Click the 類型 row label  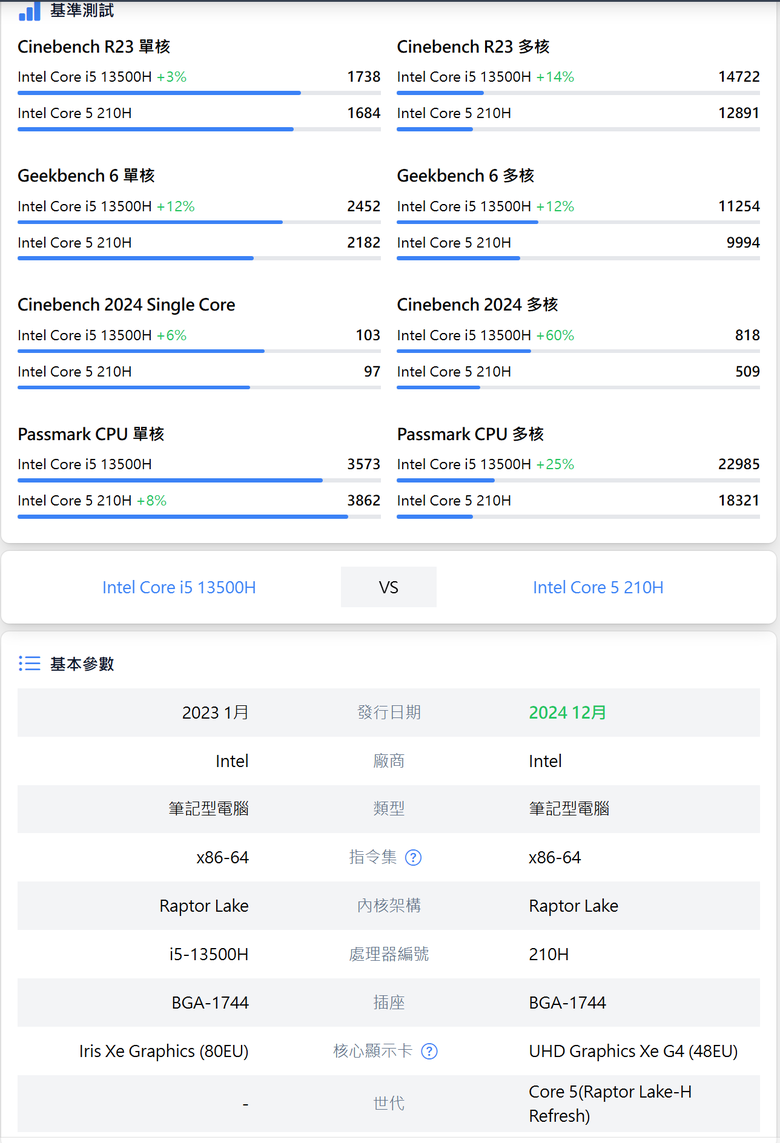click(389, 809)
